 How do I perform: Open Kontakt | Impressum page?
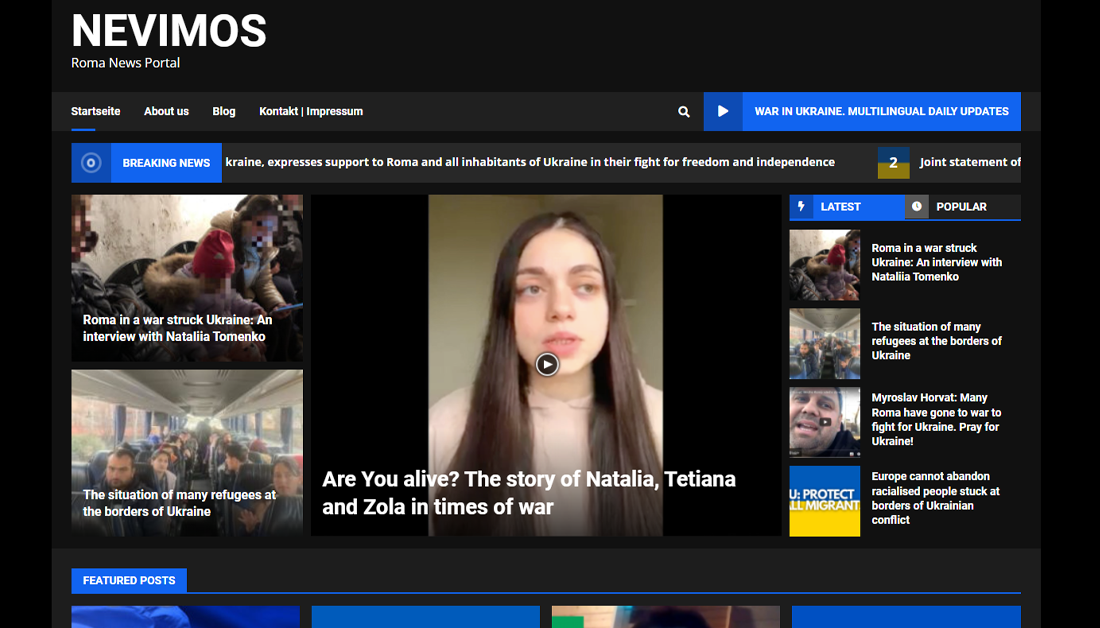tap(311, 112)
